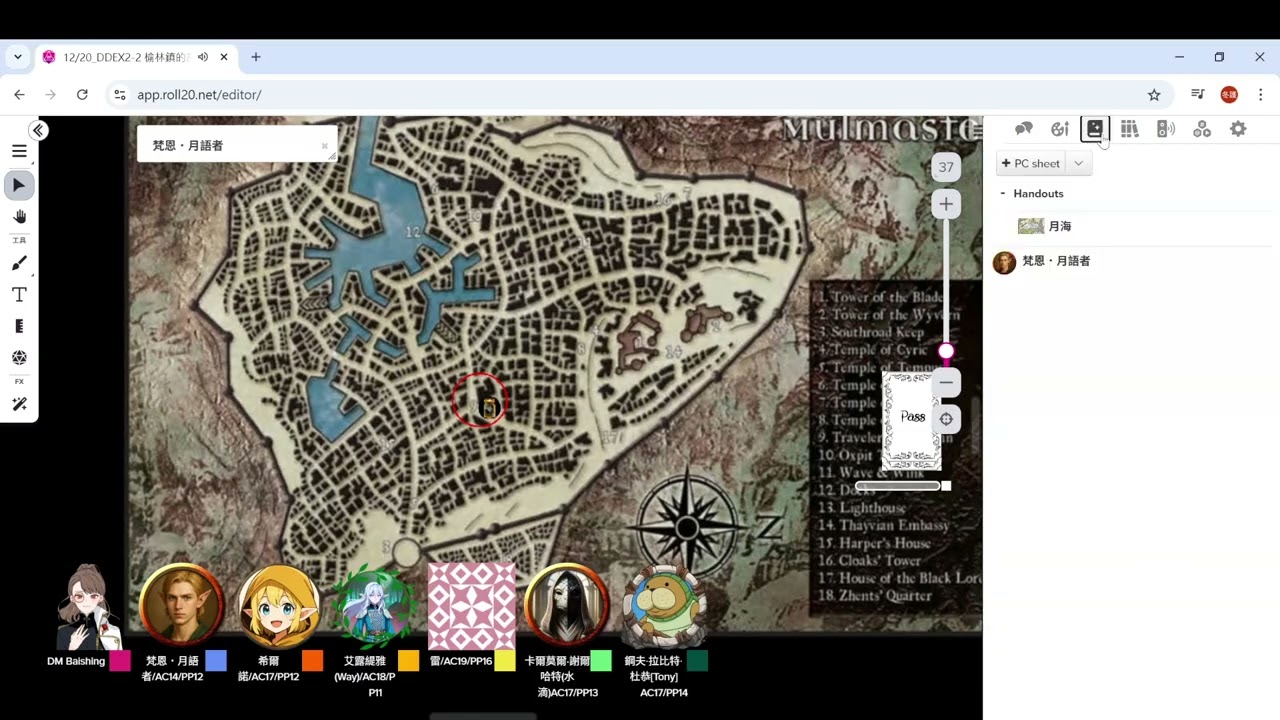Click the pink color swatch beside DM Baishing

pos(120,661)
